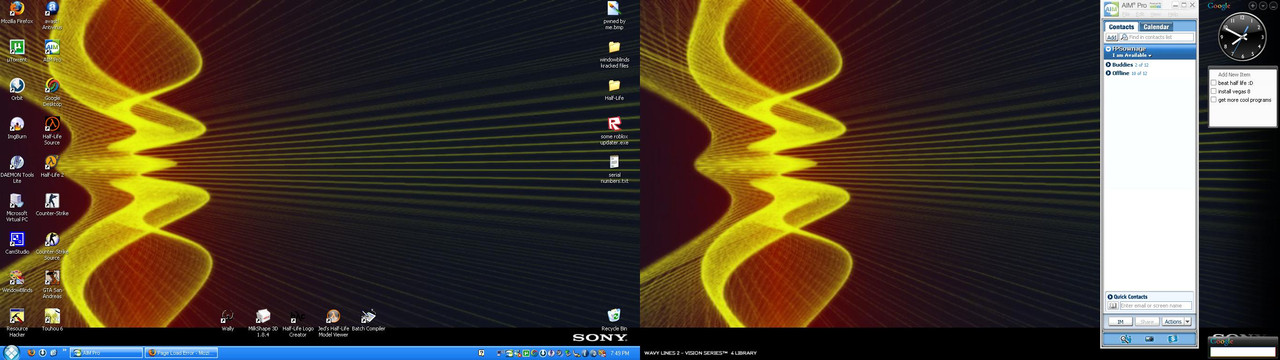The width and height of the screenshot is (1280, 360).
Task: Click the Actions button in AIM
Action: 1173,322
